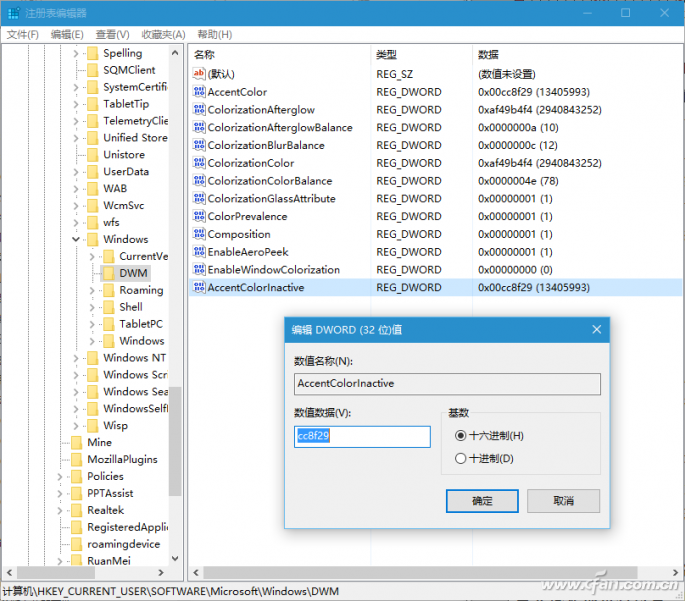
Task: Select the PPTAssist tree item
Action: (x=110, y=493)
